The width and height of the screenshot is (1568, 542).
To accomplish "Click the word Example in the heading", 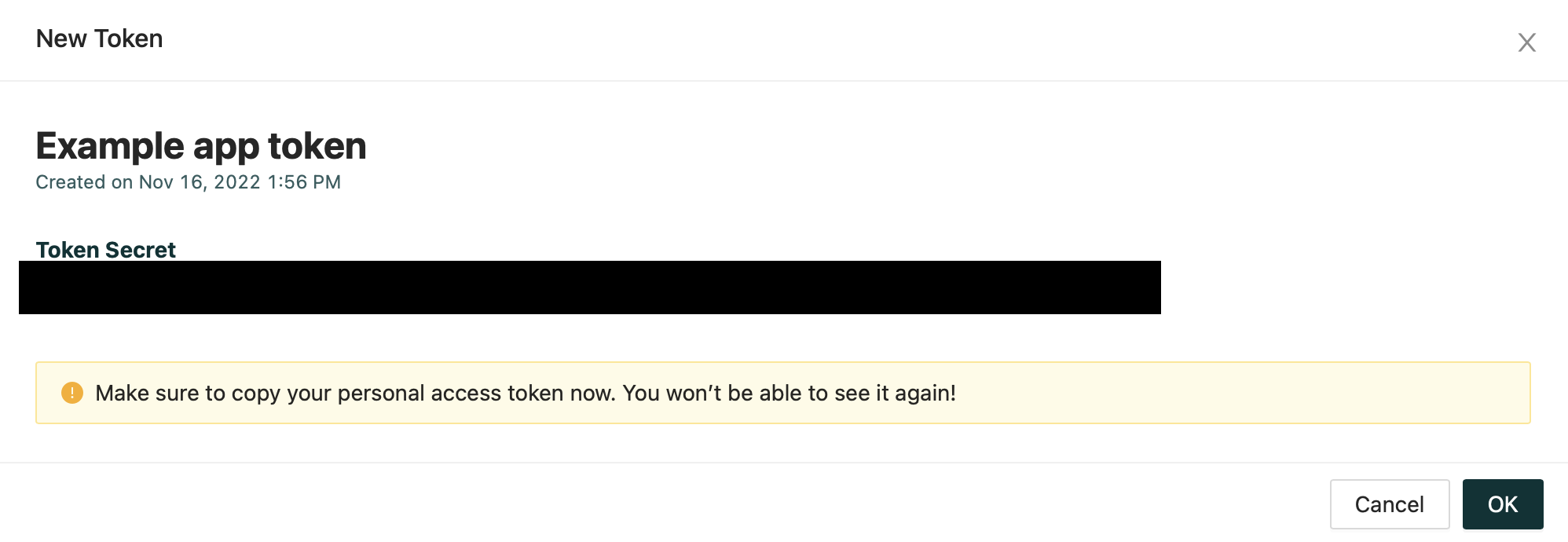I will (110, 146).
